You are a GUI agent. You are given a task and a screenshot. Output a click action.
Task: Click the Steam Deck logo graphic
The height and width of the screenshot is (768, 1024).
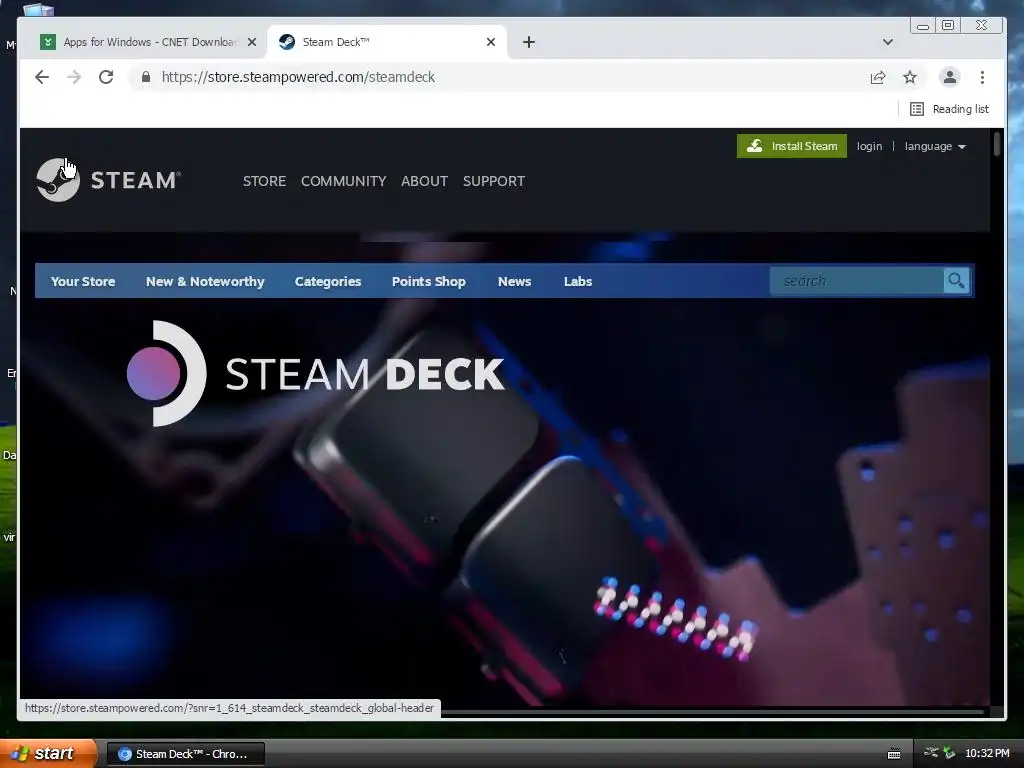click(315, 374)
